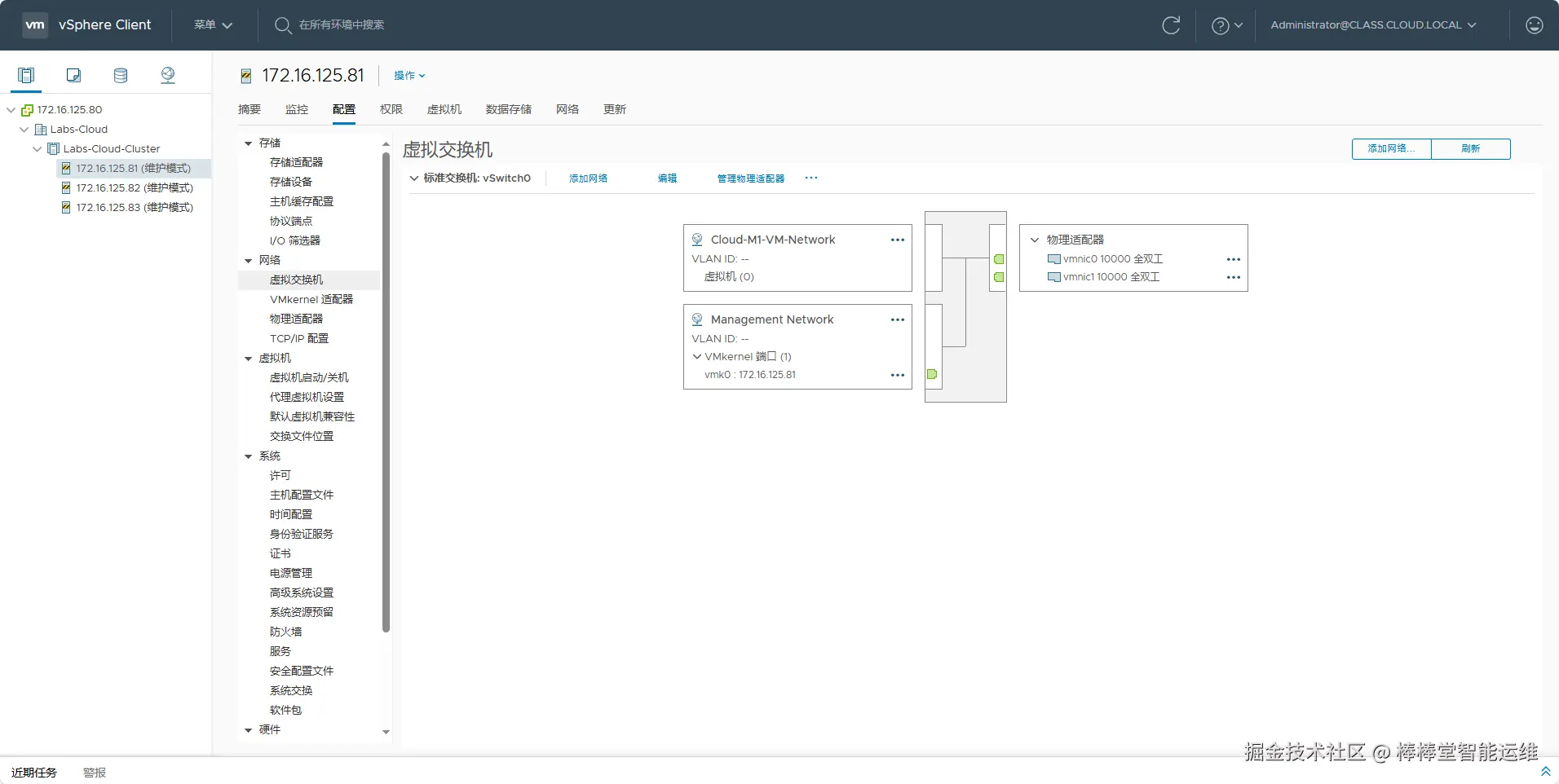Open 高级系统设置 page
The width and height of the screenshot is (1559, 784).
pos(302,593)
